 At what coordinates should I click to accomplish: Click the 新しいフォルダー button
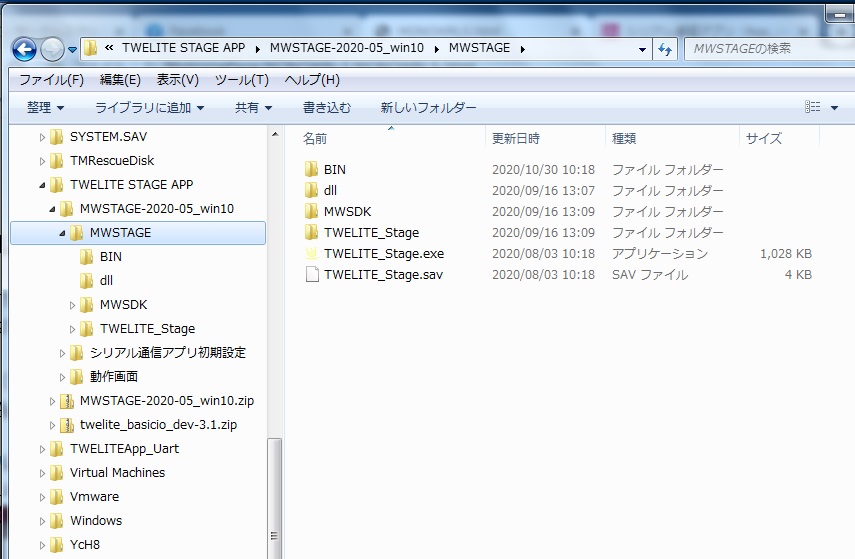point(428,107)
